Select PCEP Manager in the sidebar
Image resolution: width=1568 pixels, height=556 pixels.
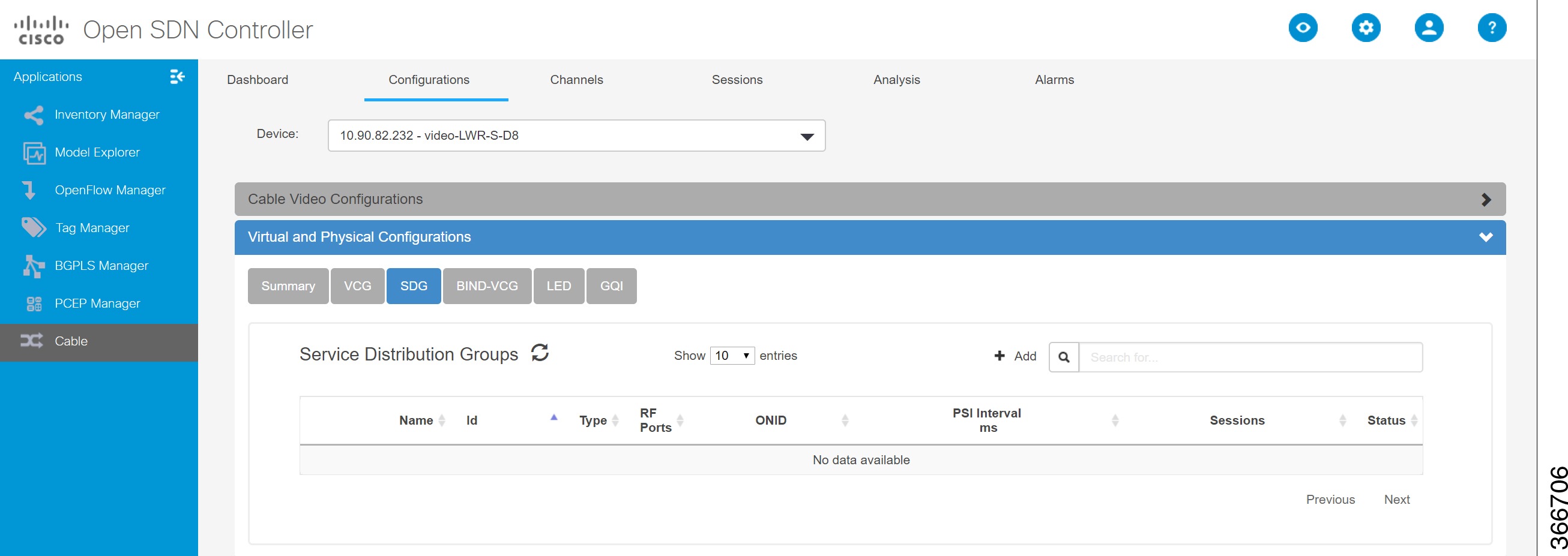tap(96, 303)
